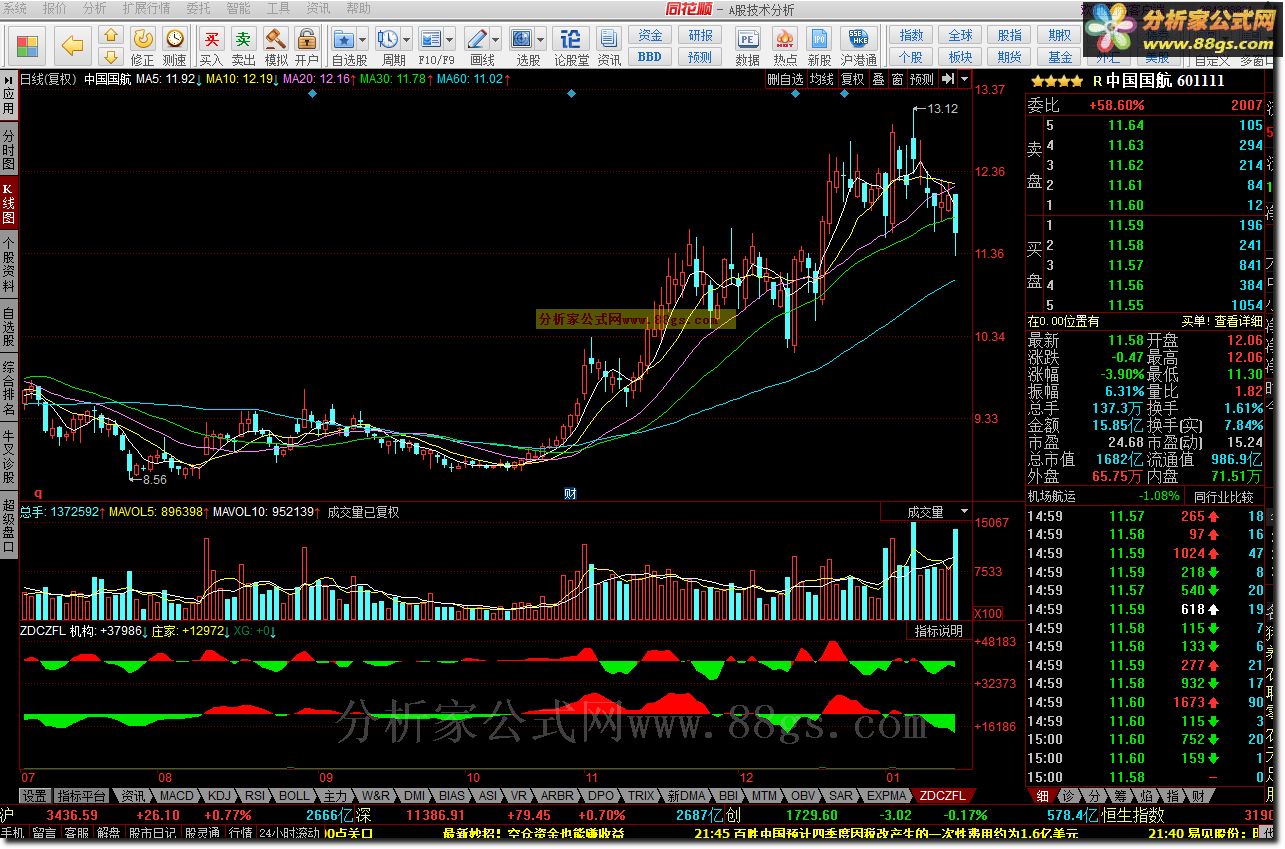Image resolution: width=1285 pixels, height=849 pixels.
Task: Click the 板块 sector button
Action: pos(960,57)
